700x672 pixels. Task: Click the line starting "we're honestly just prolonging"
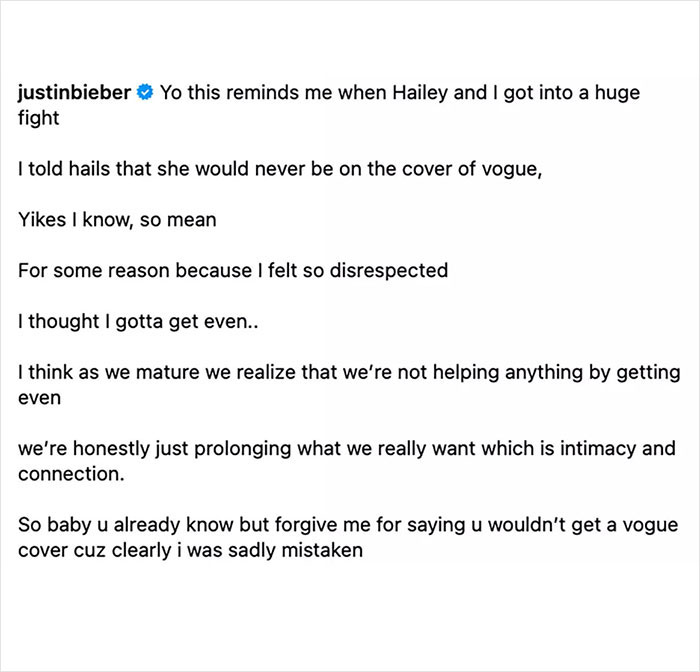[346, 447]
